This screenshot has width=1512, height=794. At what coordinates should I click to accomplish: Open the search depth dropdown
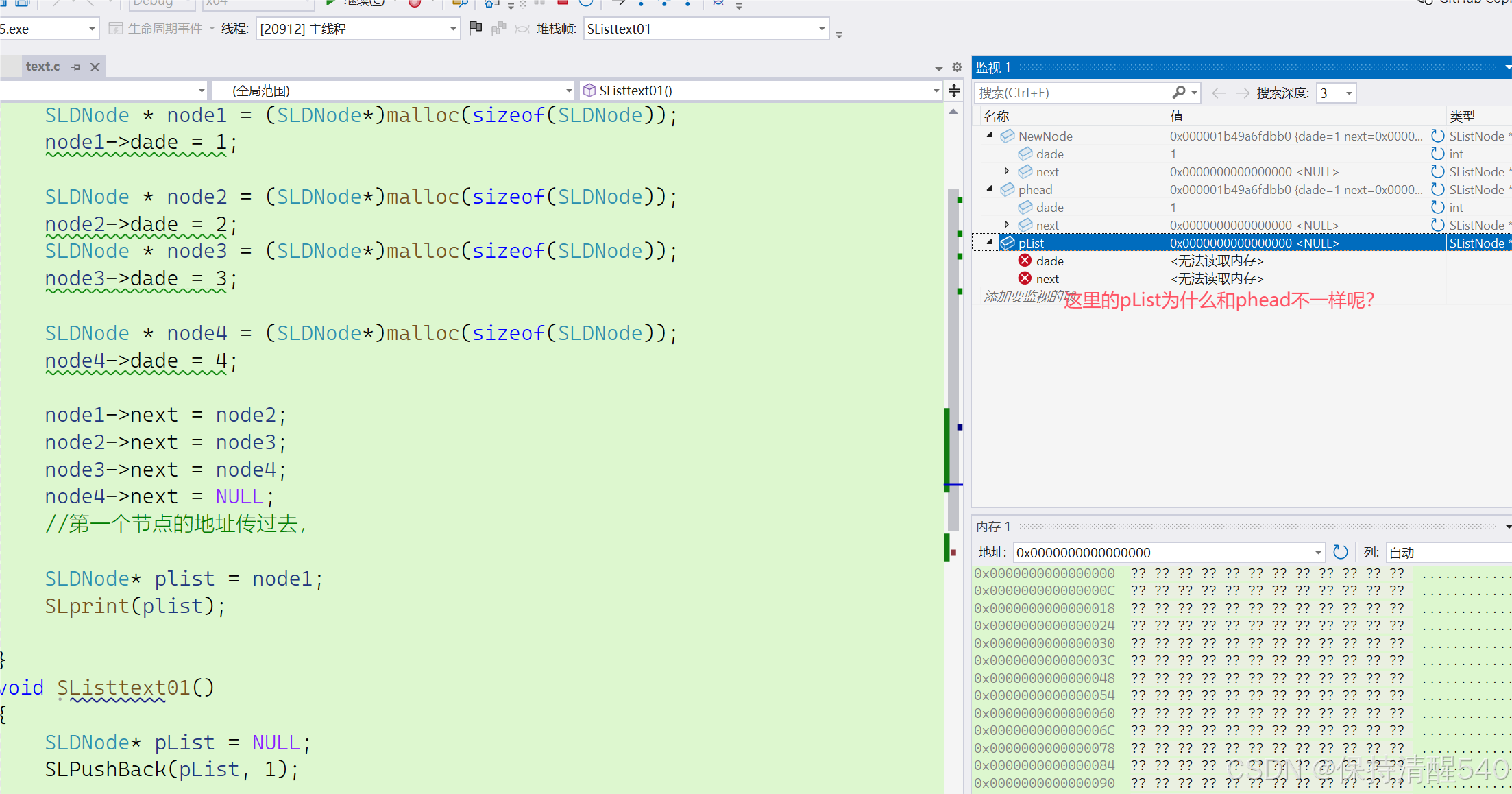coord(1349,93)
